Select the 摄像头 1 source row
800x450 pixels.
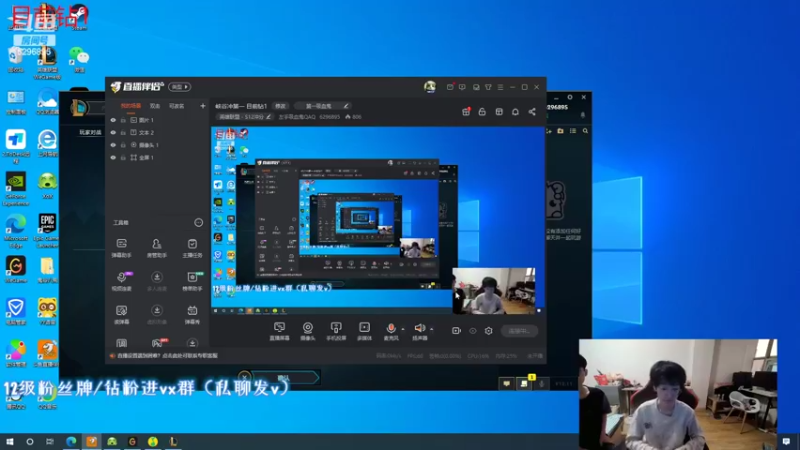(x=158, y=145)
